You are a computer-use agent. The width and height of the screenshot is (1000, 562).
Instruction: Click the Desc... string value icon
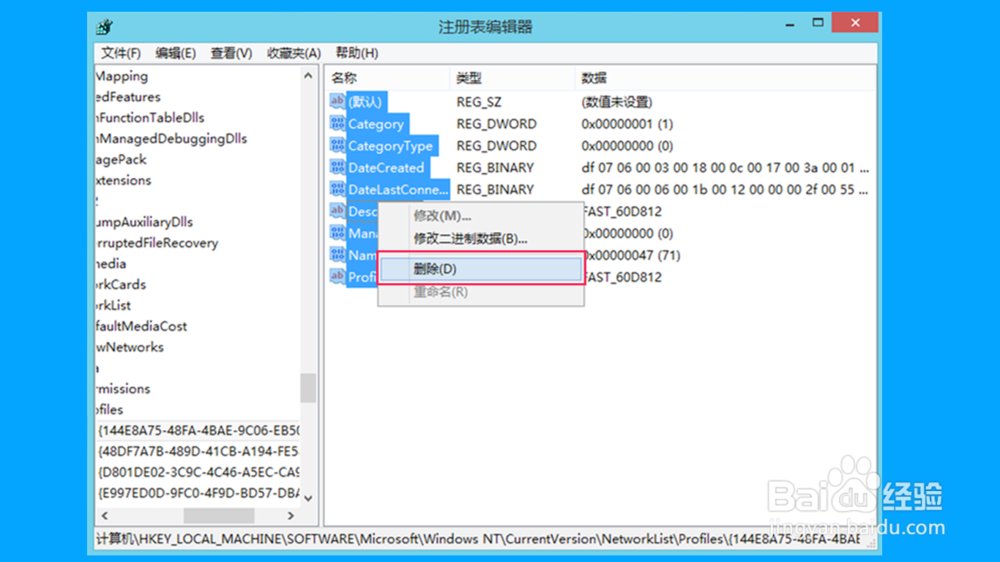337,211
